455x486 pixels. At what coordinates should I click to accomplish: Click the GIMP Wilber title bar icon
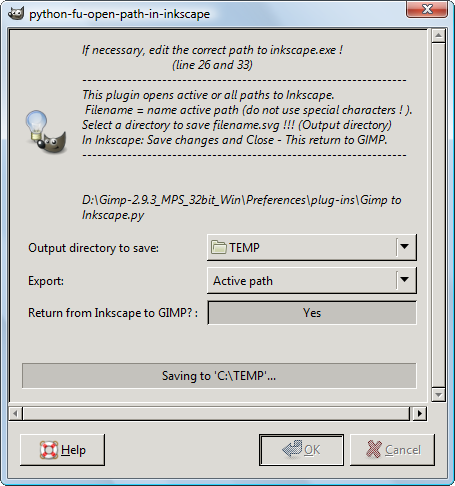coord(16,14)
